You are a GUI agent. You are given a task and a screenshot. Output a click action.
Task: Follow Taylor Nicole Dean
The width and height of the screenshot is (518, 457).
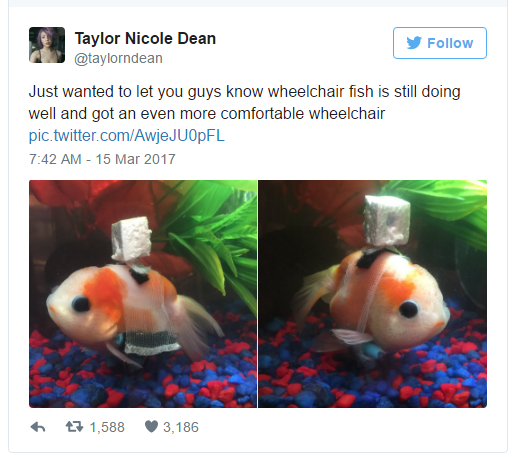(x=440, y=43)
